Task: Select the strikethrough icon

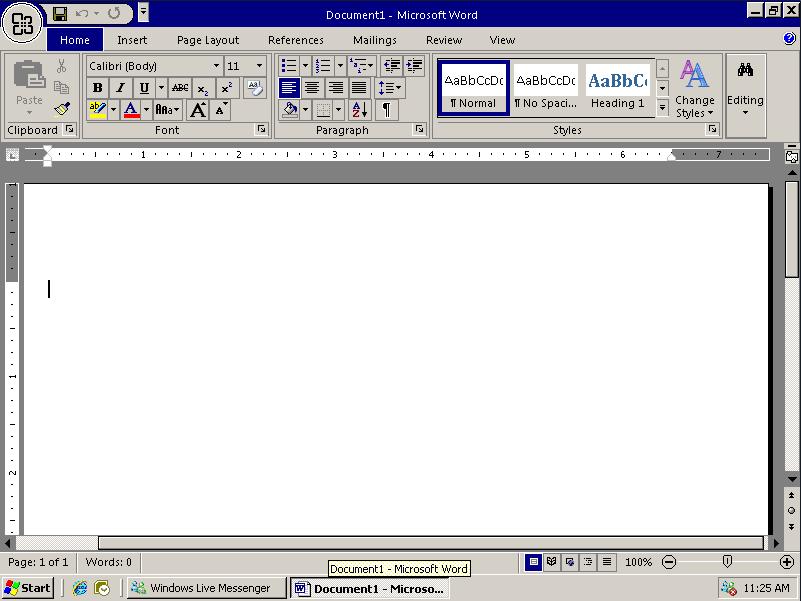Action: coord(181,87)
